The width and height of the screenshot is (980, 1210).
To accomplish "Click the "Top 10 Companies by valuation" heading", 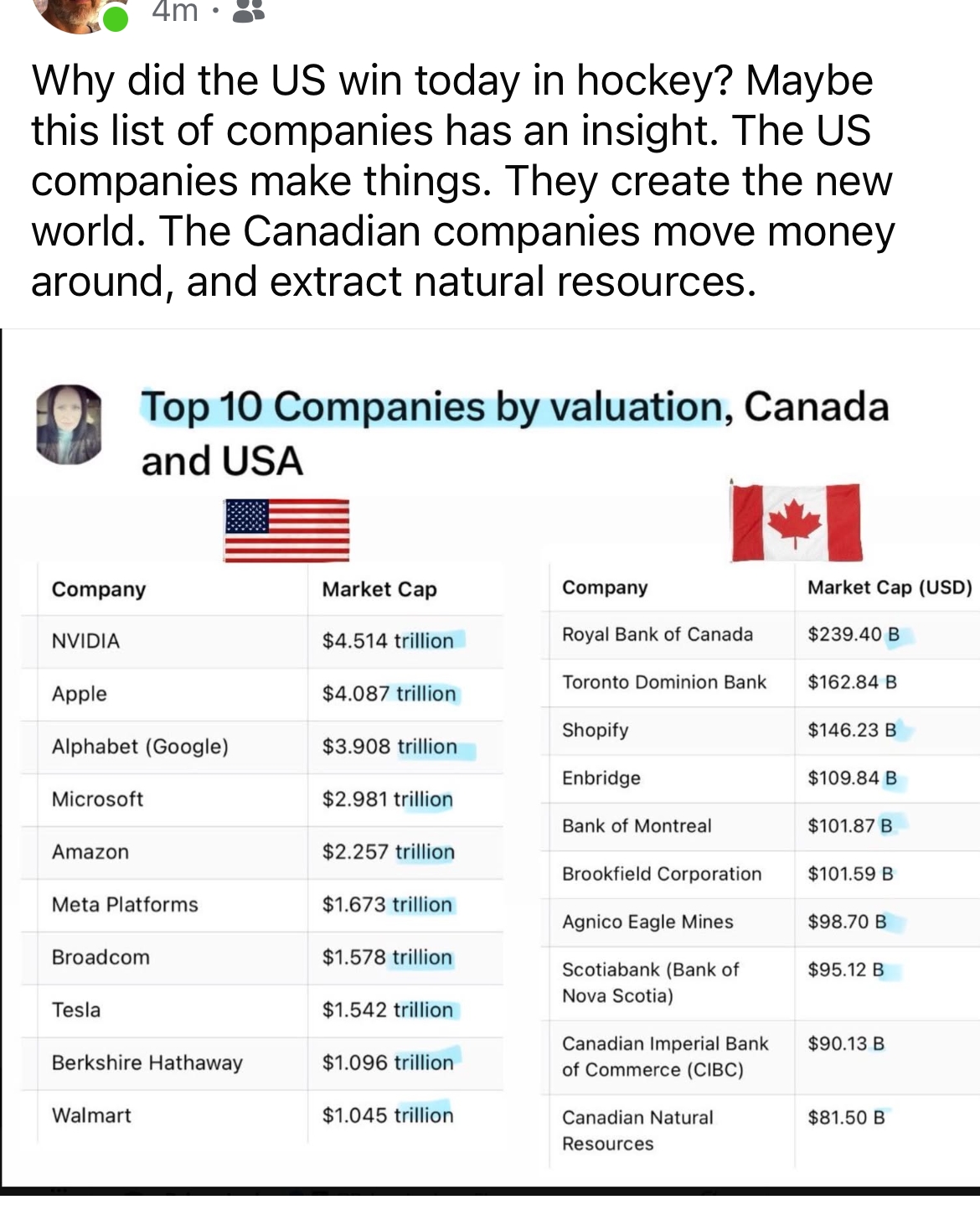I will coord(431,408).
